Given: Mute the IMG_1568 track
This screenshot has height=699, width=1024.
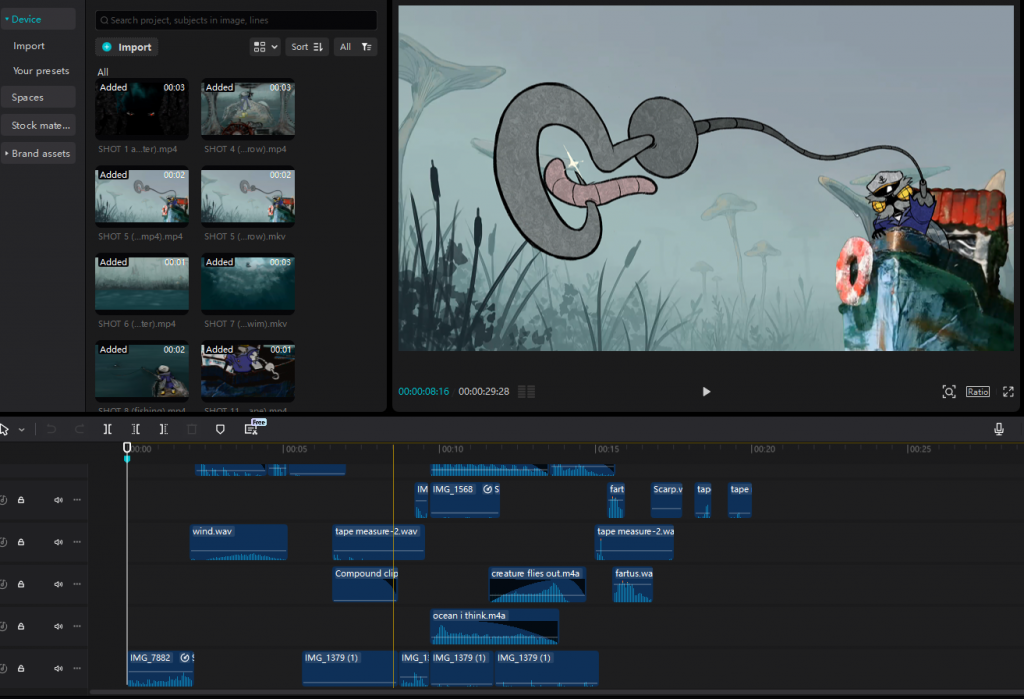Looking at the screenshot, I should tap(58, 500).
